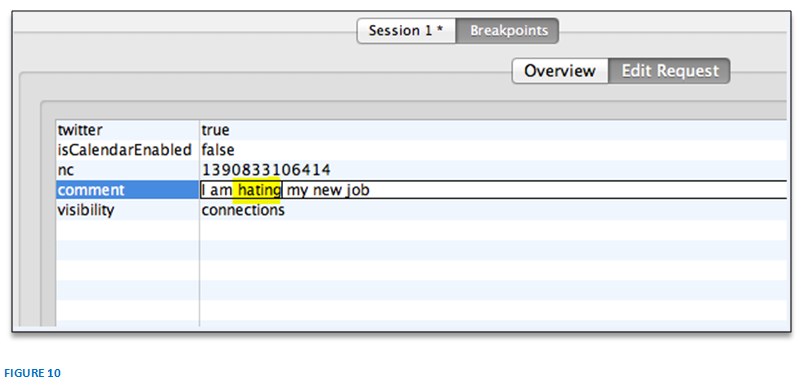The width and height of the screenshot is (804, 381).
Task: Click the visibility value connections
Action: (x=243, y=210)
